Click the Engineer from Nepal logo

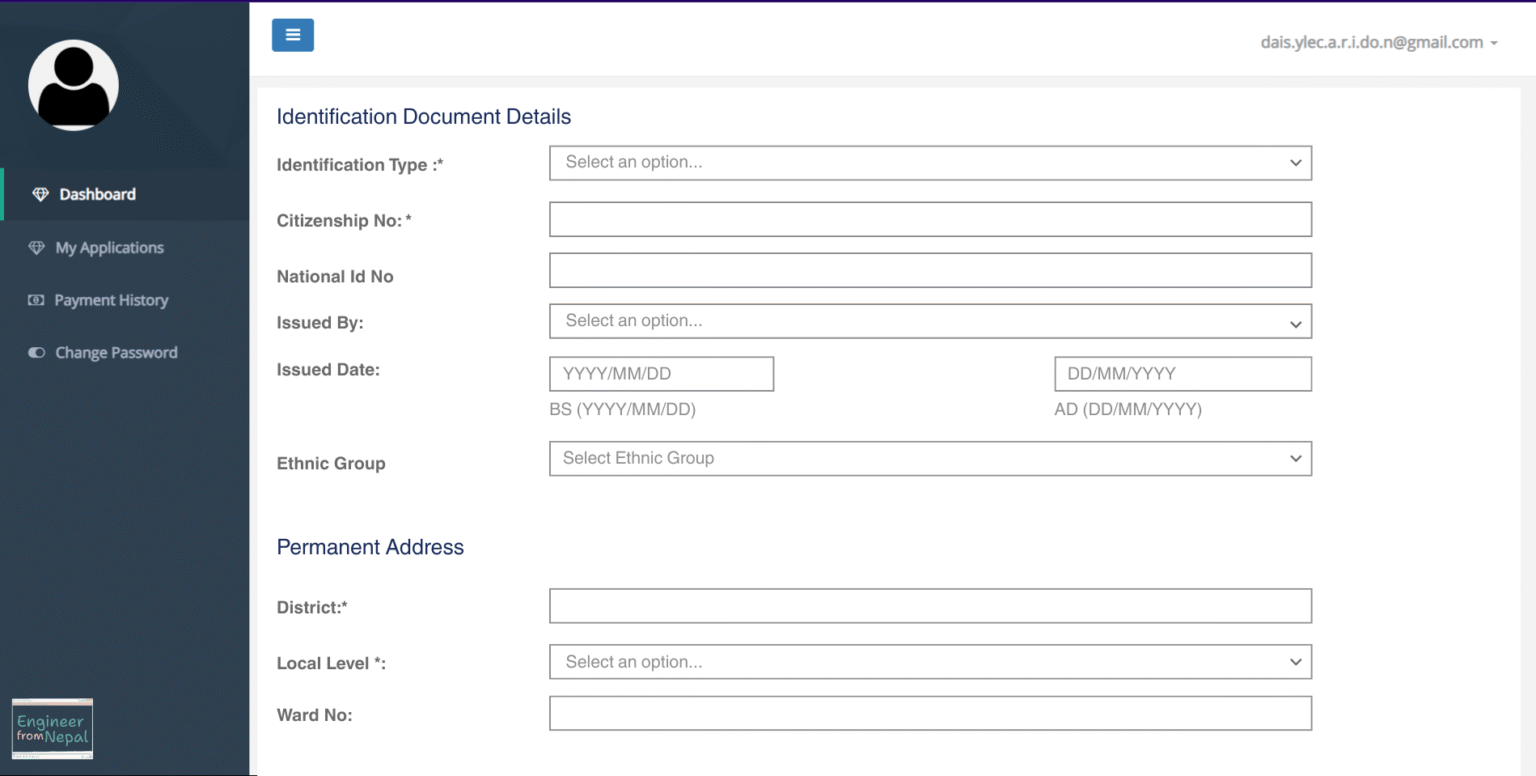point(52,728)
